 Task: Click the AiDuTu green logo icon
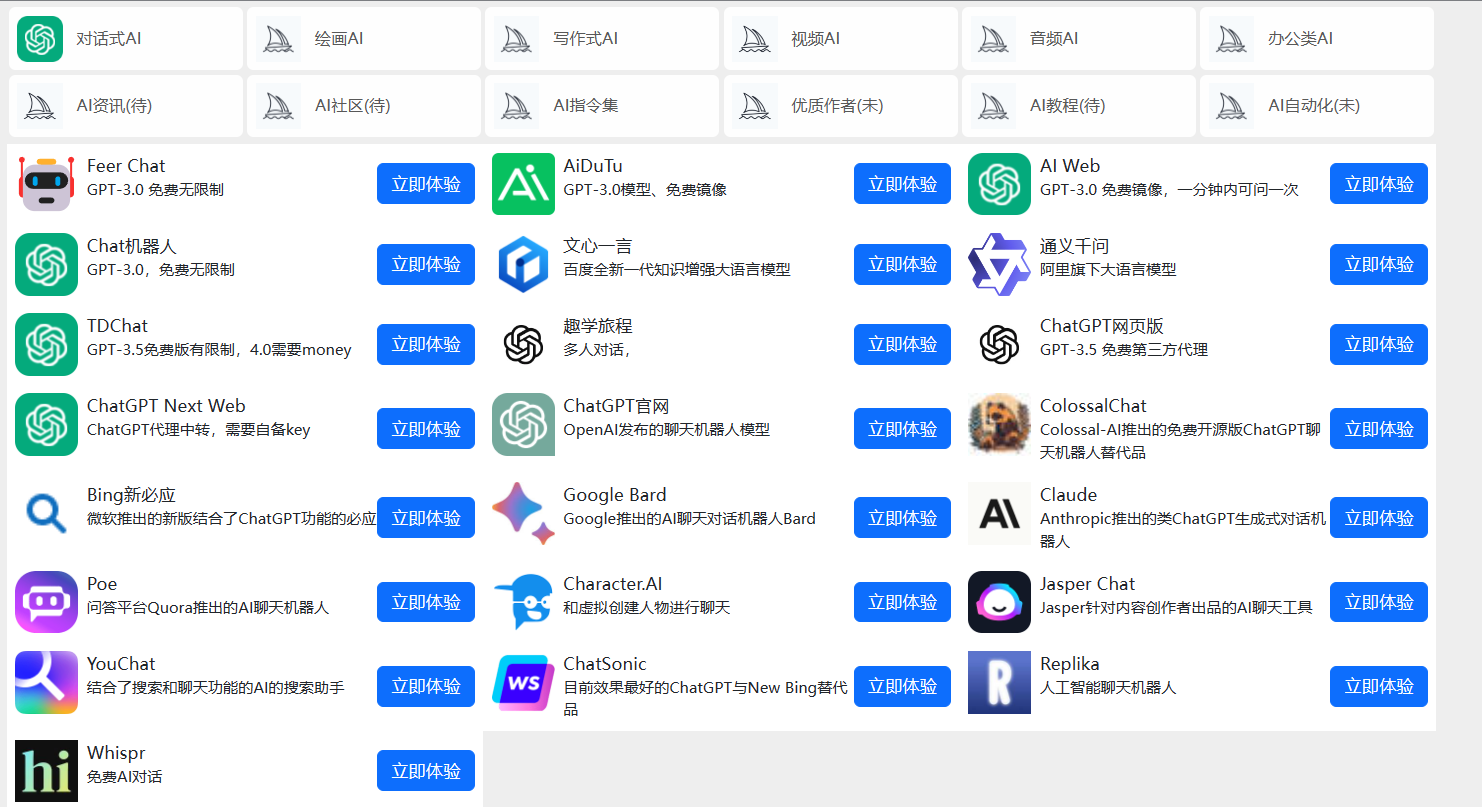523,184
